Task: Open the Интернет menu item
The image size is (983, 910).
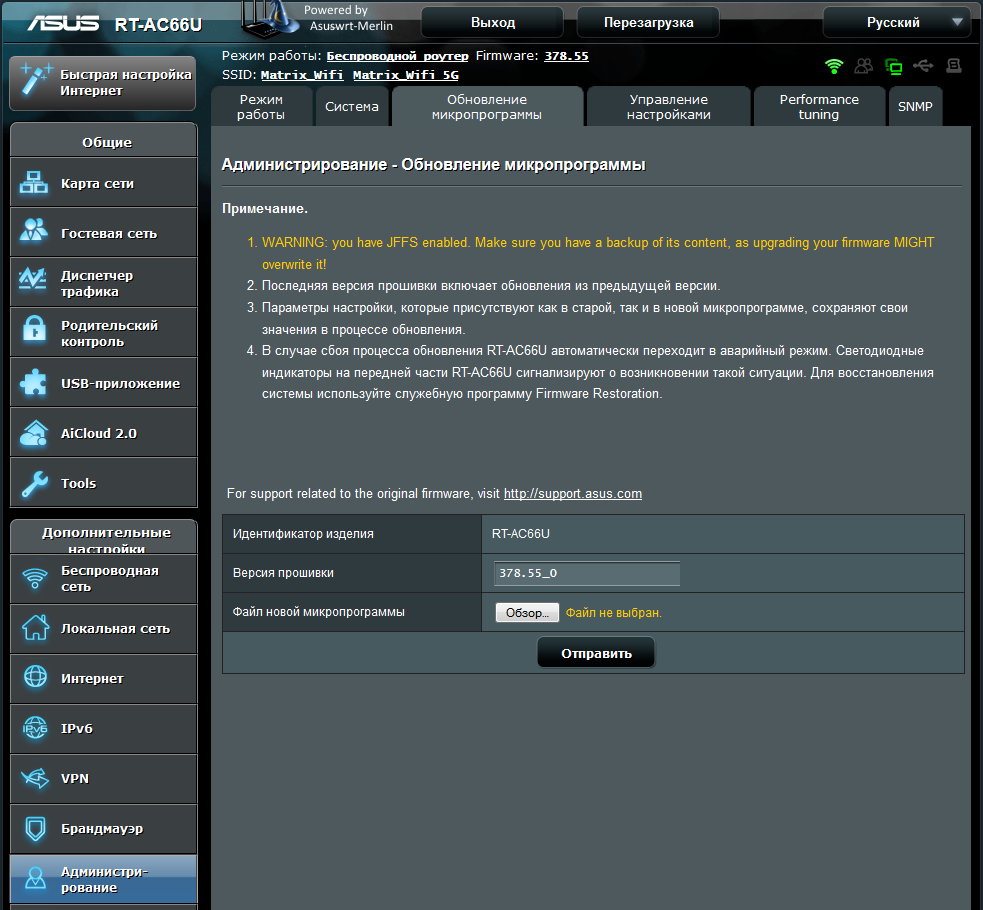Action: point(103,679)
